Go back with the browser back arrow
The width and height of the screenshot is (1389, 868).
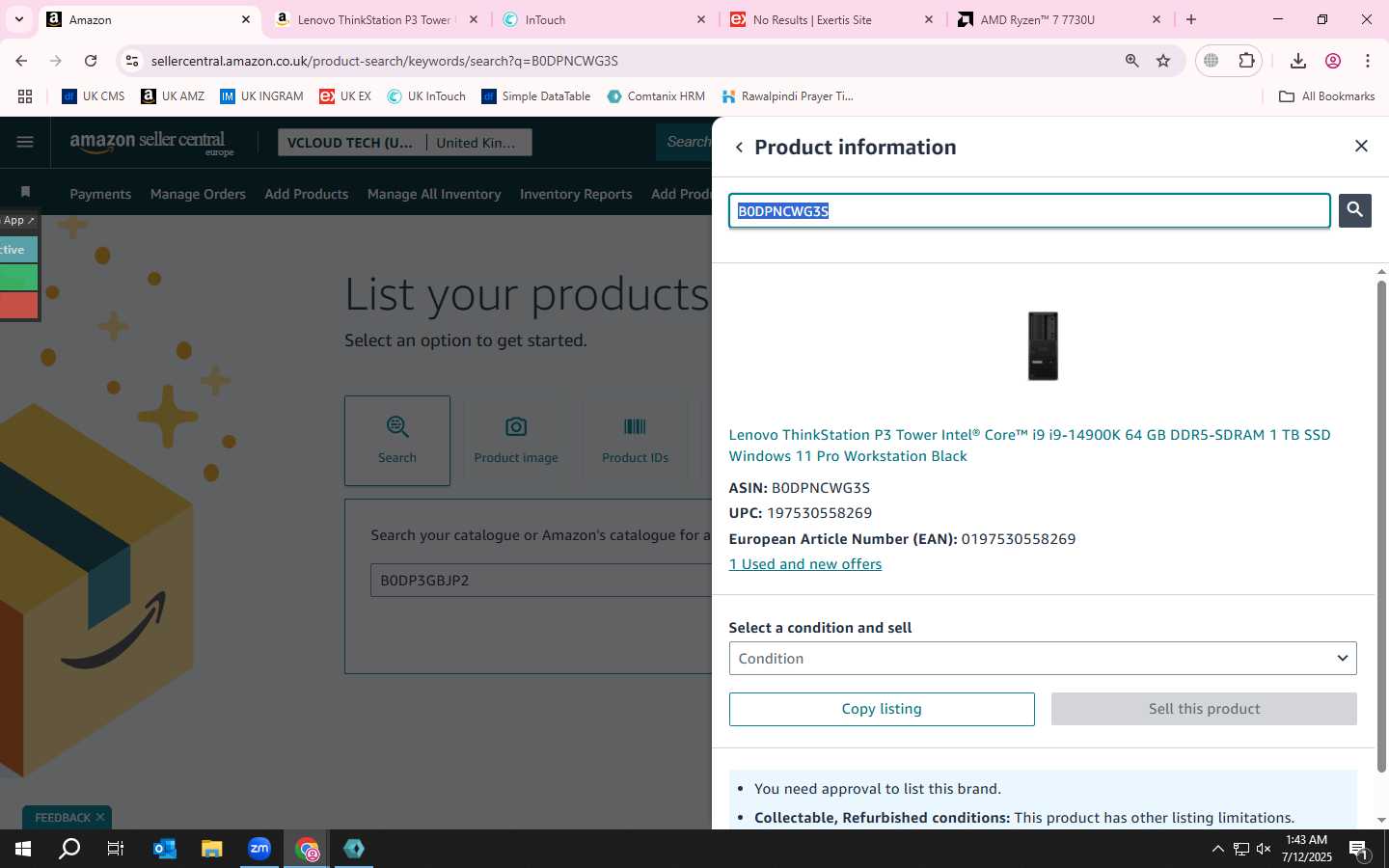coord(21,61)
